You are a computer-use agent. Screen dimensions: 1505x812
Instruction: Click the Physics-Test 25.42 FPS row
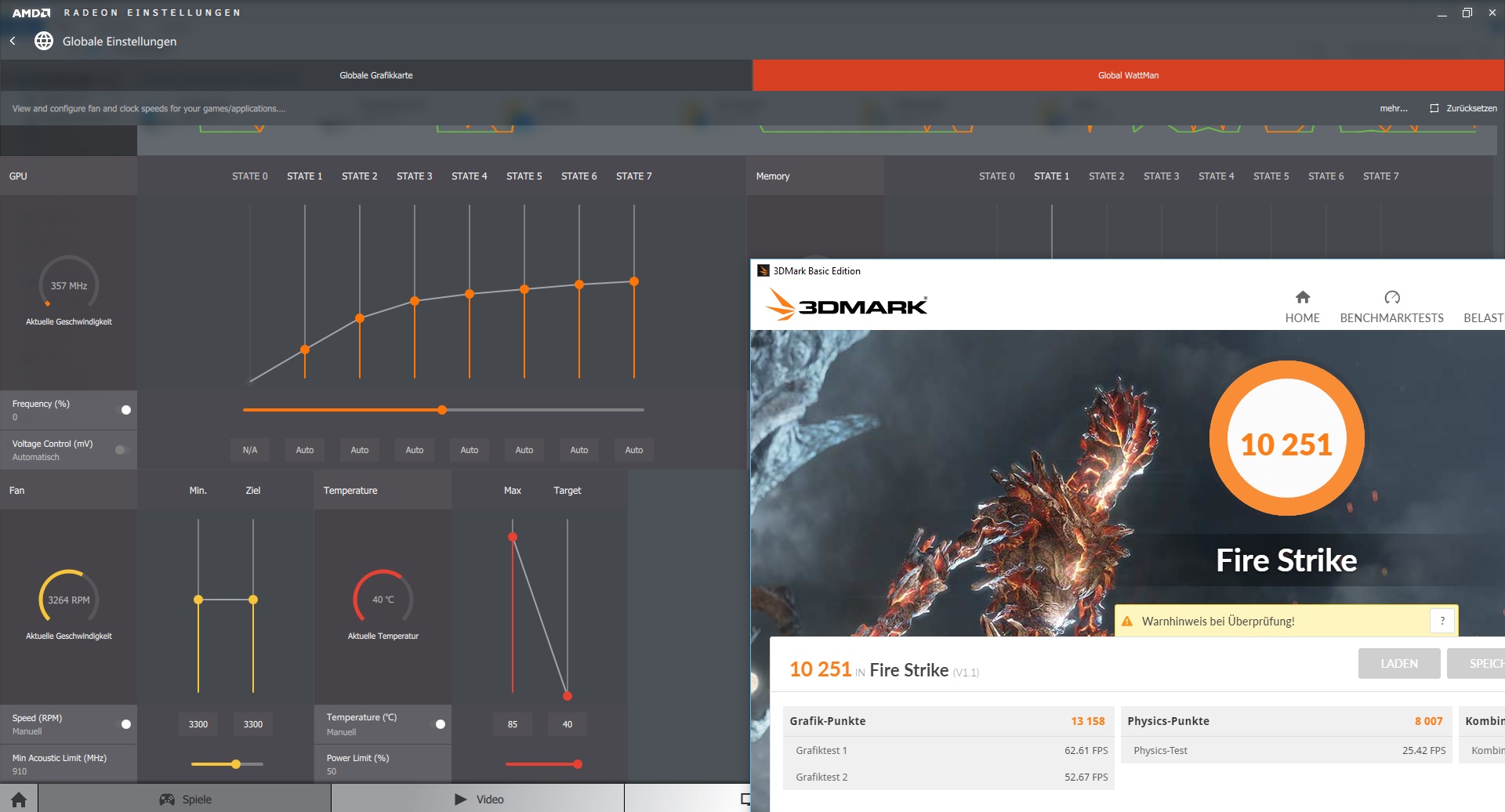tap(1286, 750)
